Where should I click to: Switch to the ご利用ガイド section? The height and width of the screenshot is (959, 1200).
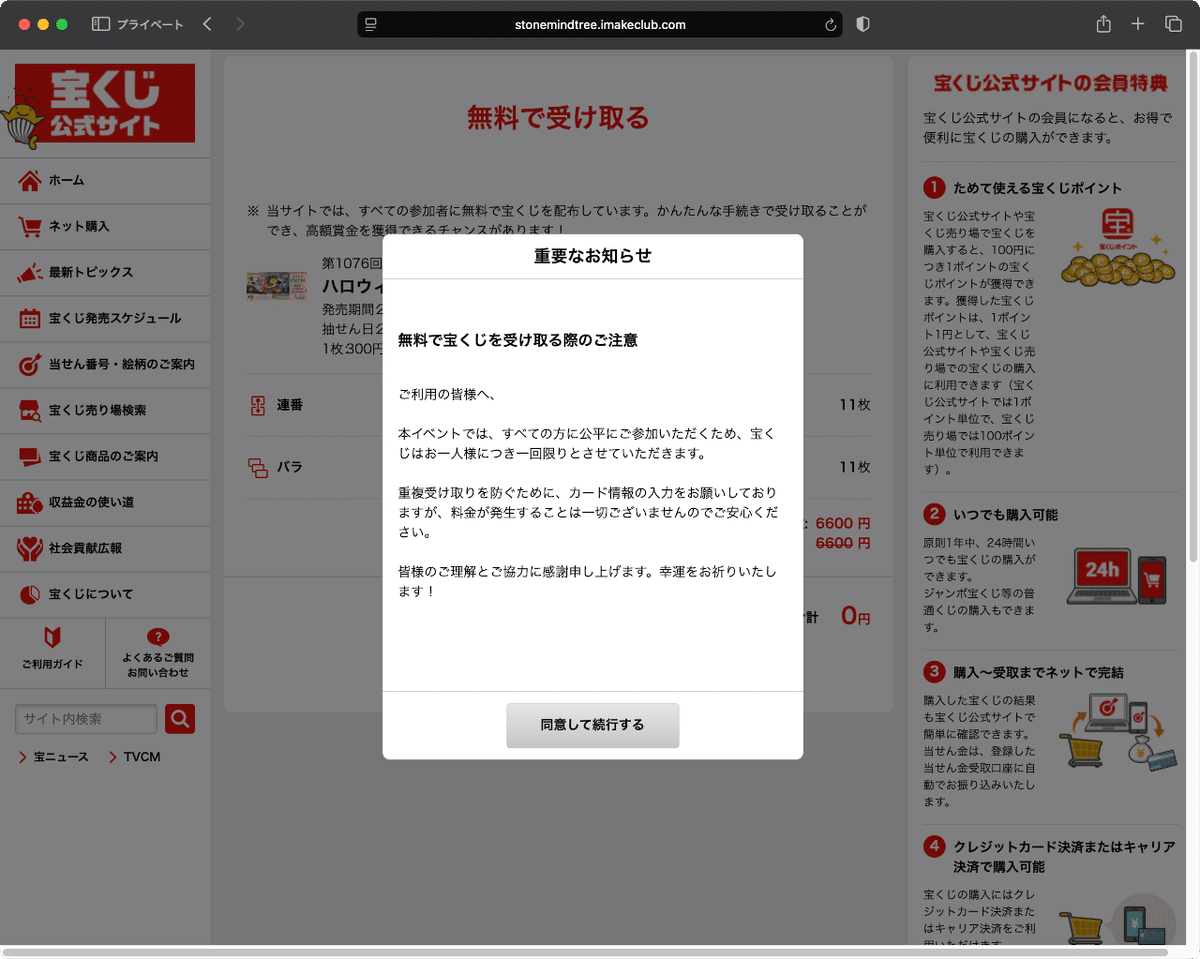pyautogui.click(x=53, y=652)
